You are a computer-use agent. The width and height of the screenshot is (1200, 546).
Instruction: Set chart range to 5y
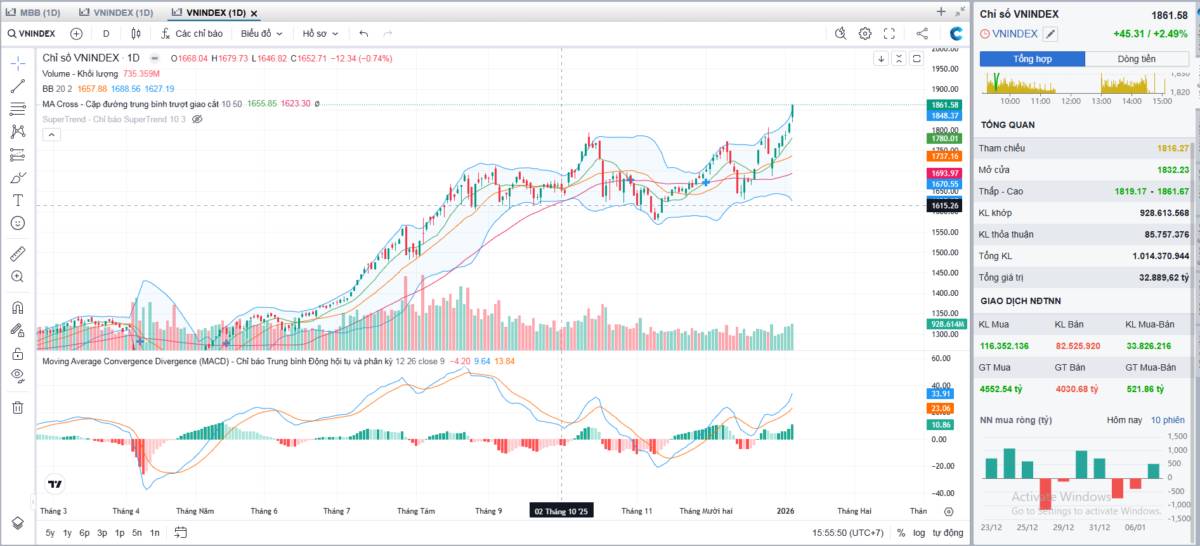[x=50, y=532]
